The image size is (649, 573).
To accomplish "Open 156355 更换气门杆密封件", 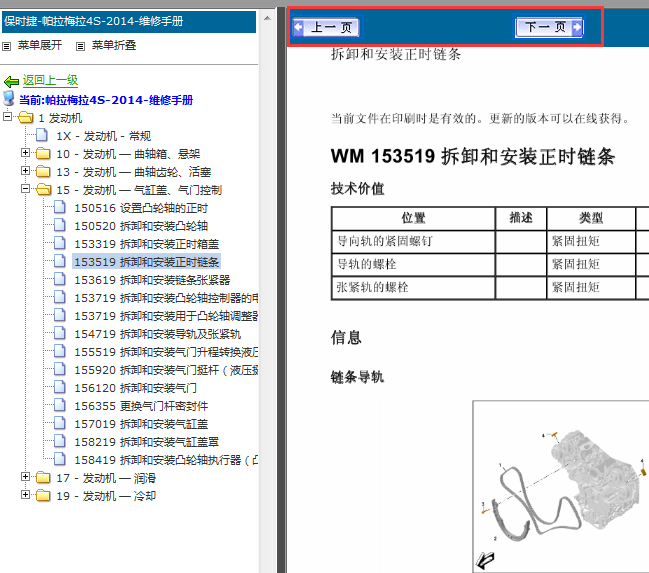I will pos(141,406).
